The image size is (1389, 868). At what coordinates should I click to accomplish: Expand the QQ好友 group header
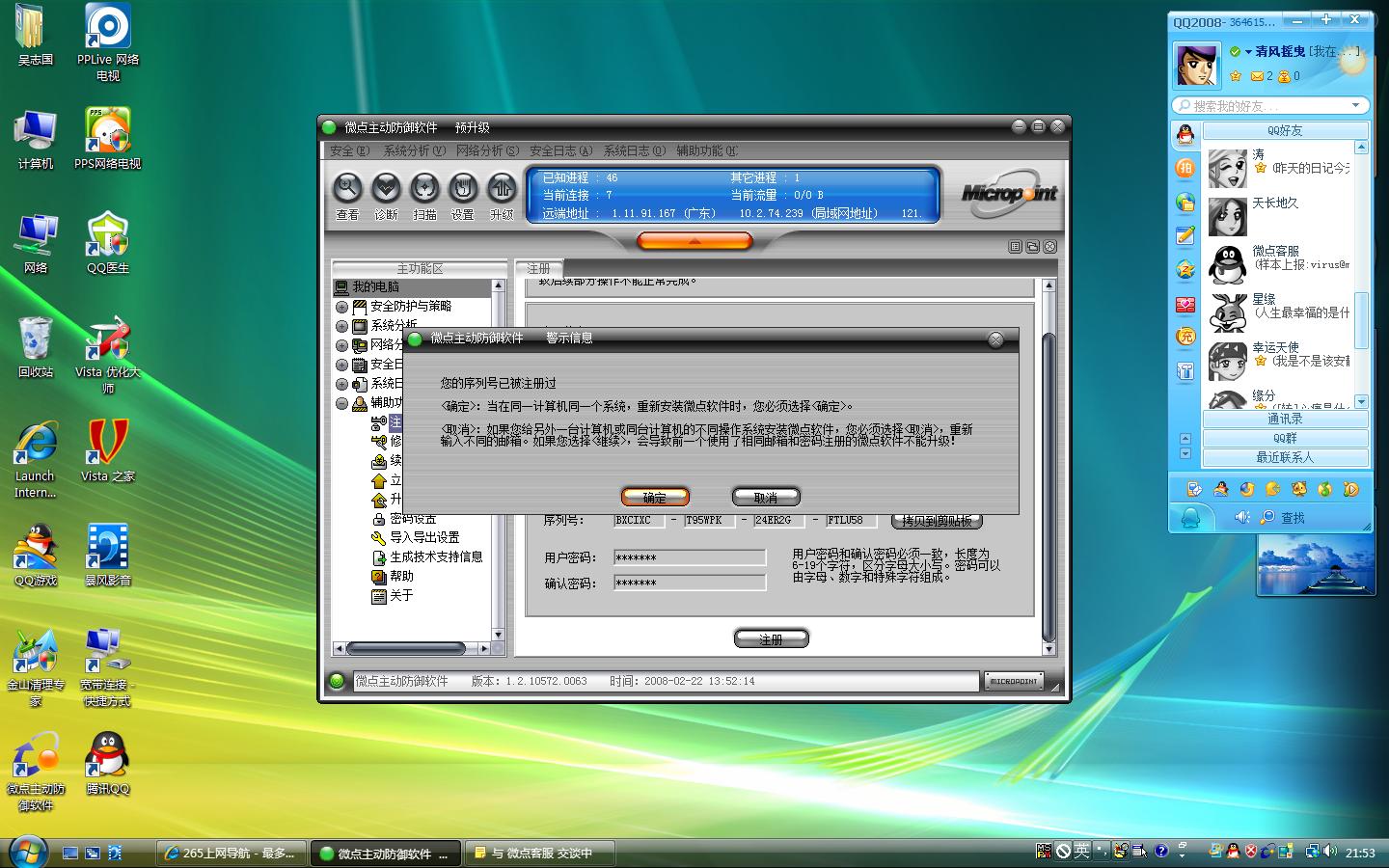(1285, 130)
